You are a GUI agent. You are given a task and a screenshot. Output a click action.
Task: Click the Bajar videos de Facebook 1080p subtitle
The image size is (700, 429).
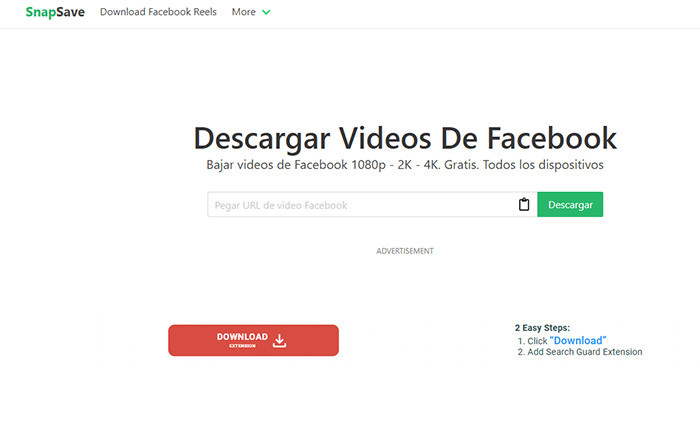(x=405, y=165)
